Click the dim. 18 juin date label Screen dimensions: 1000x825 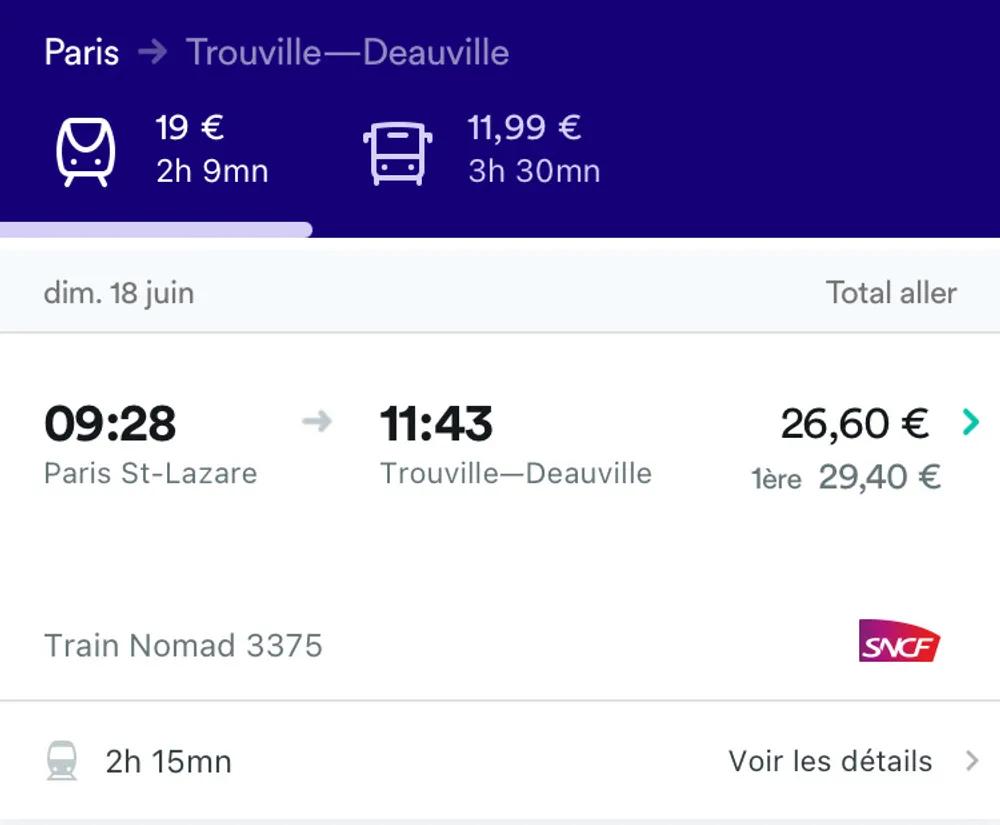click(119, 293)
